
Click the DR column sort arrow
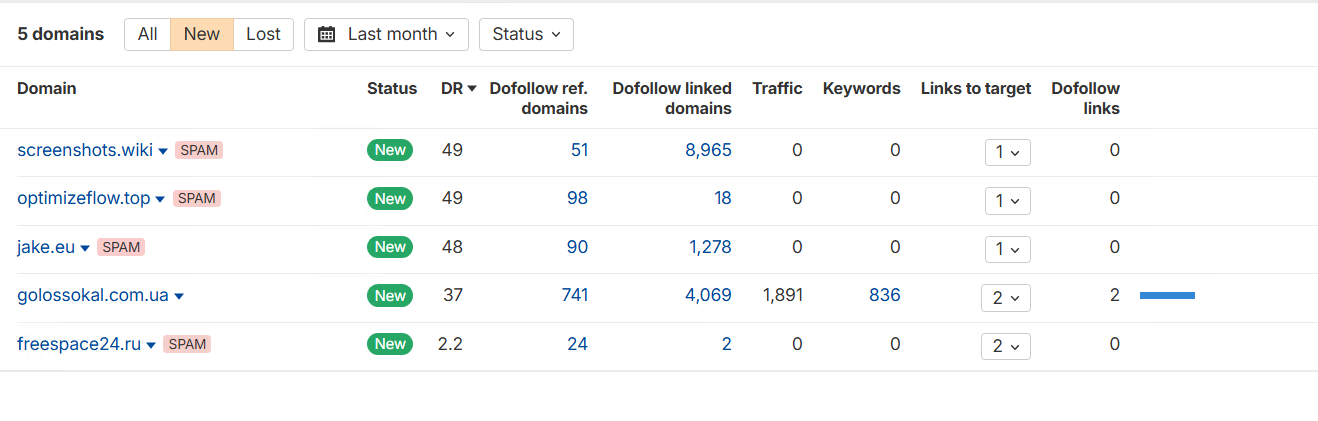[x=472, y=89]
